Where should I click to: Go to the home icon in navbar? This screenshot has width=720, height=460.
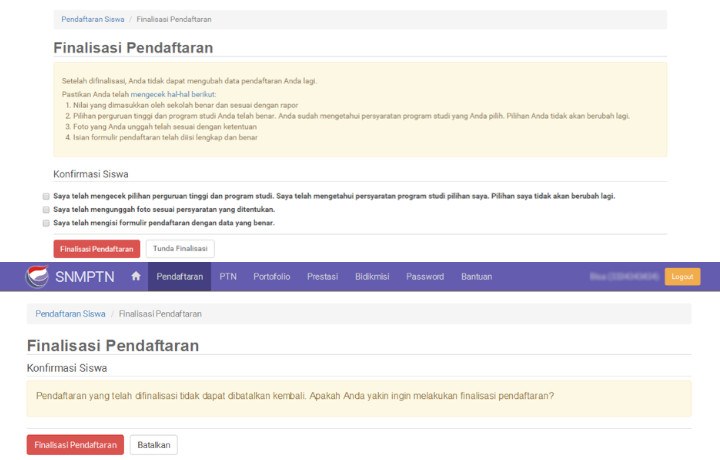click(136, 276)
